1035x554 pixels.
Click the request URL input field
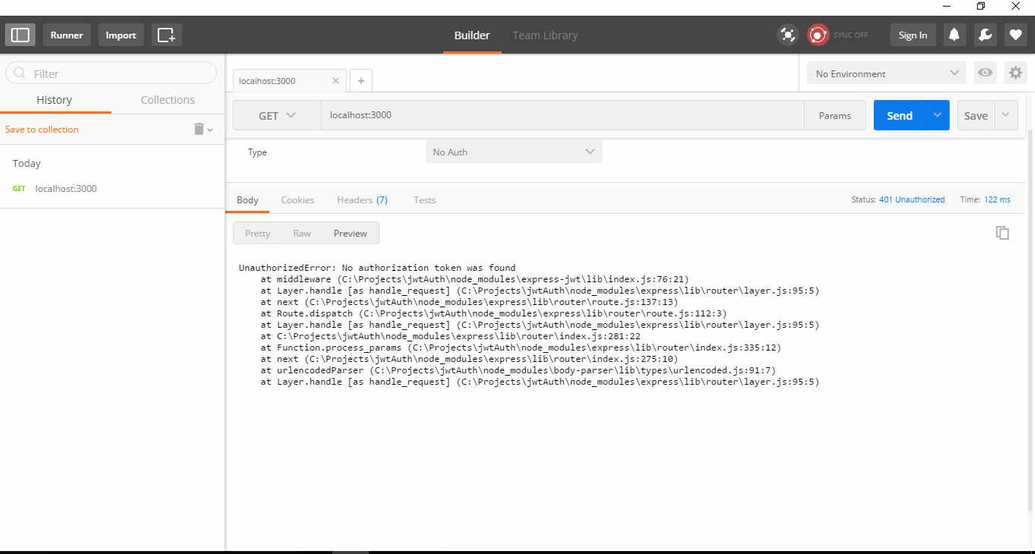tap(562, 116)
